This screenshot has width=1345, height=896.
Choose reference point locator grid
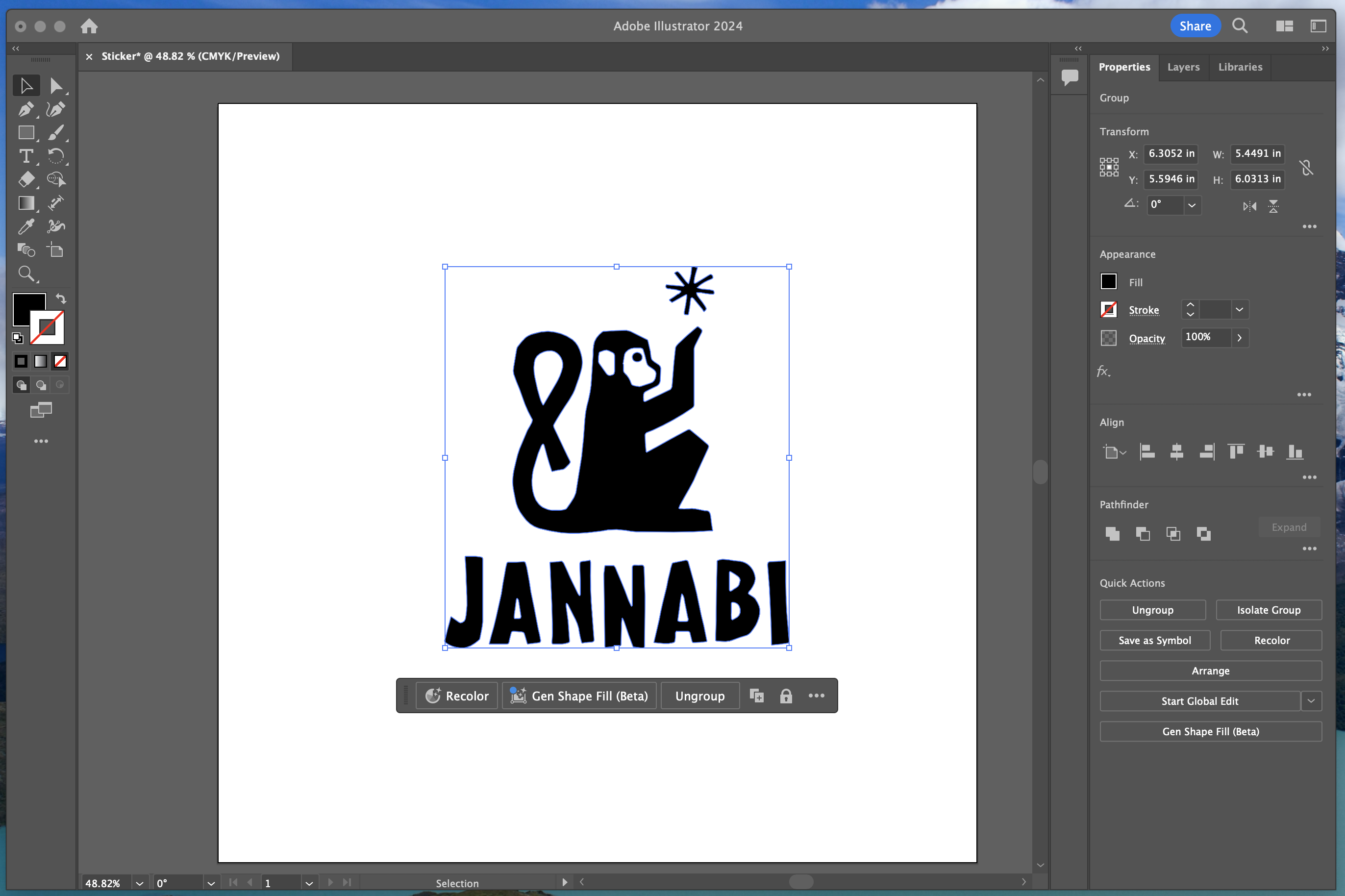click(1108, 168)
